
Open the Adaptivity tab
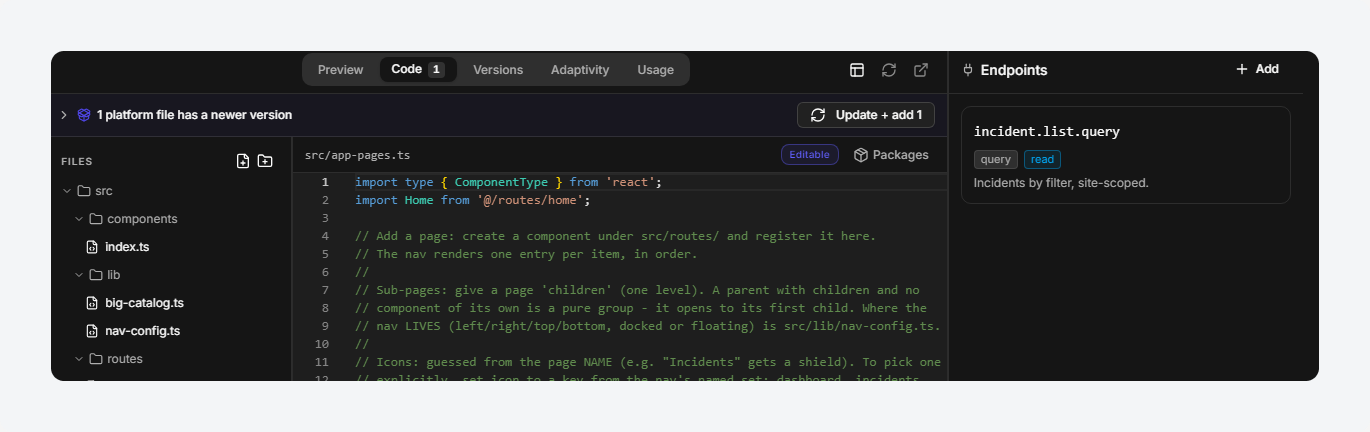tap(580, 70)
